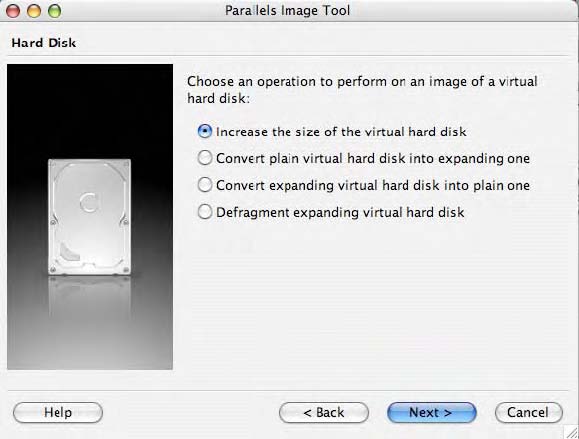Image resolution: width=579 pixels, height=439 pixels.
Task: Click the window resize grip in corner
Action: point(572,432)
